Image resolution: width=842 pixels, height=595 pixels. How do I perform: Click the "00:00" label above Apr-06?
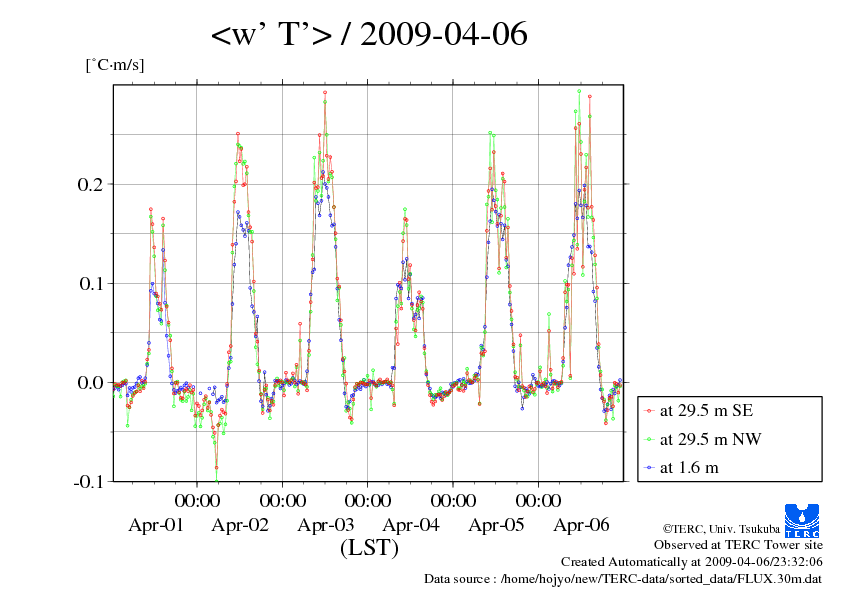[x=538, y=500]
